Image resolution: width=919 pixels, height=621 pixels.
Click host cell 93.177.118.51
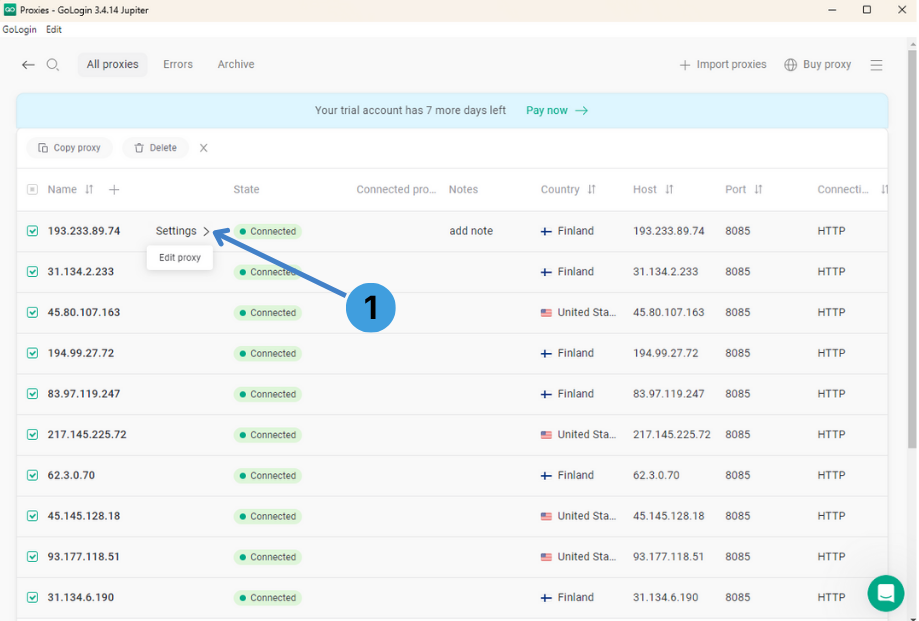tap(668, 557)
